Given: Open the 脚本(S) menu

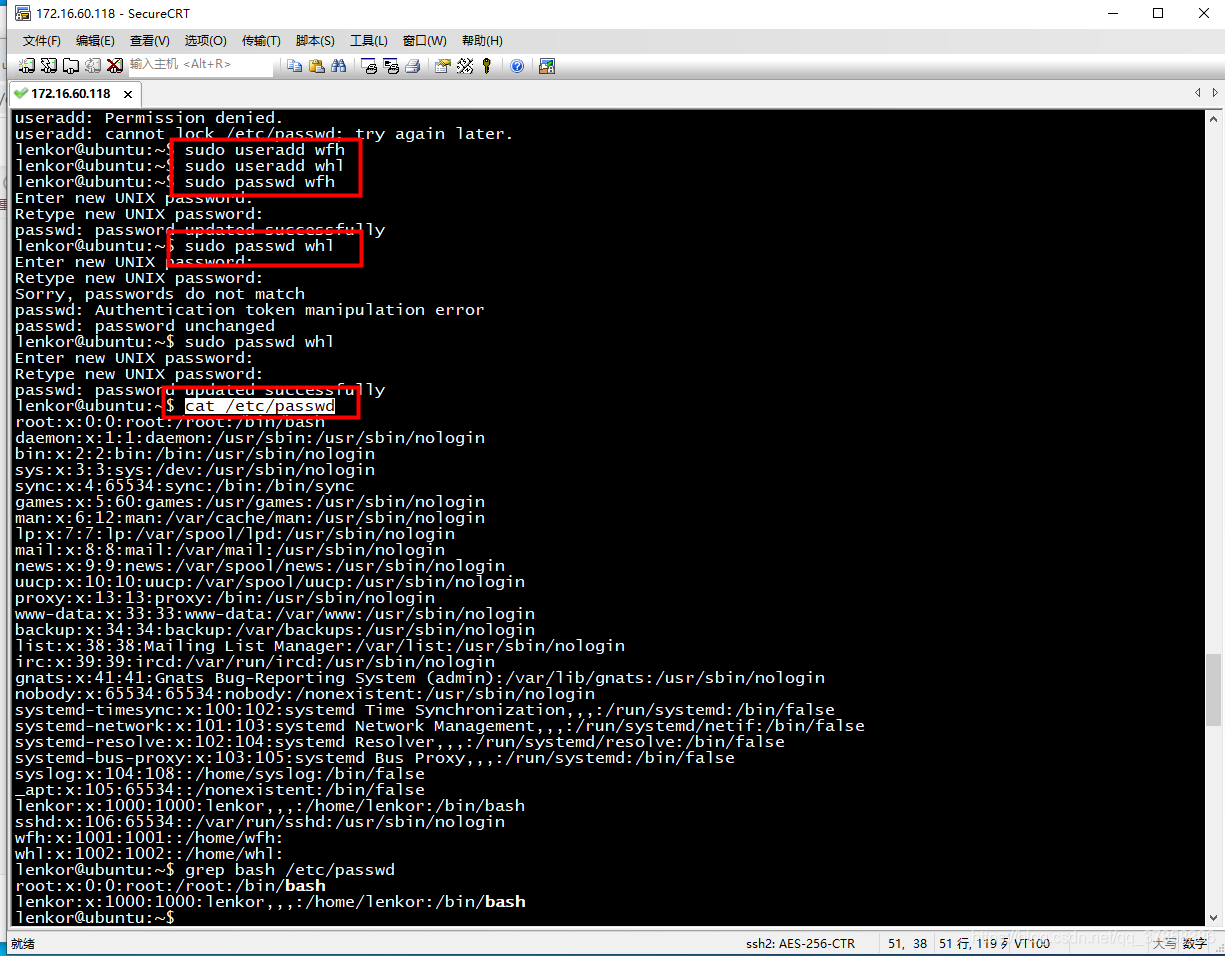Looking at the screenshot, I should pos(315,41).
